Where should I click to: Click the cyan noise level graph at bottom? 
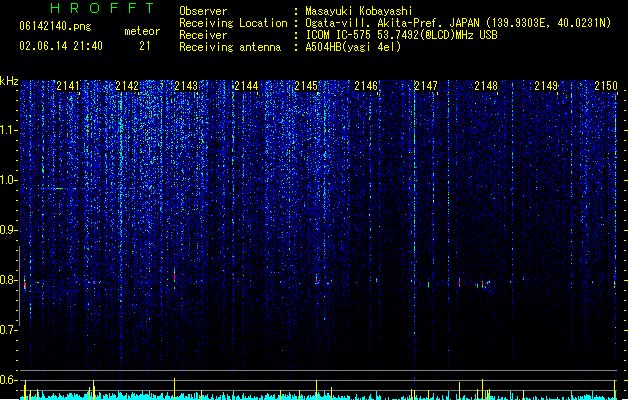pos(318,396)
